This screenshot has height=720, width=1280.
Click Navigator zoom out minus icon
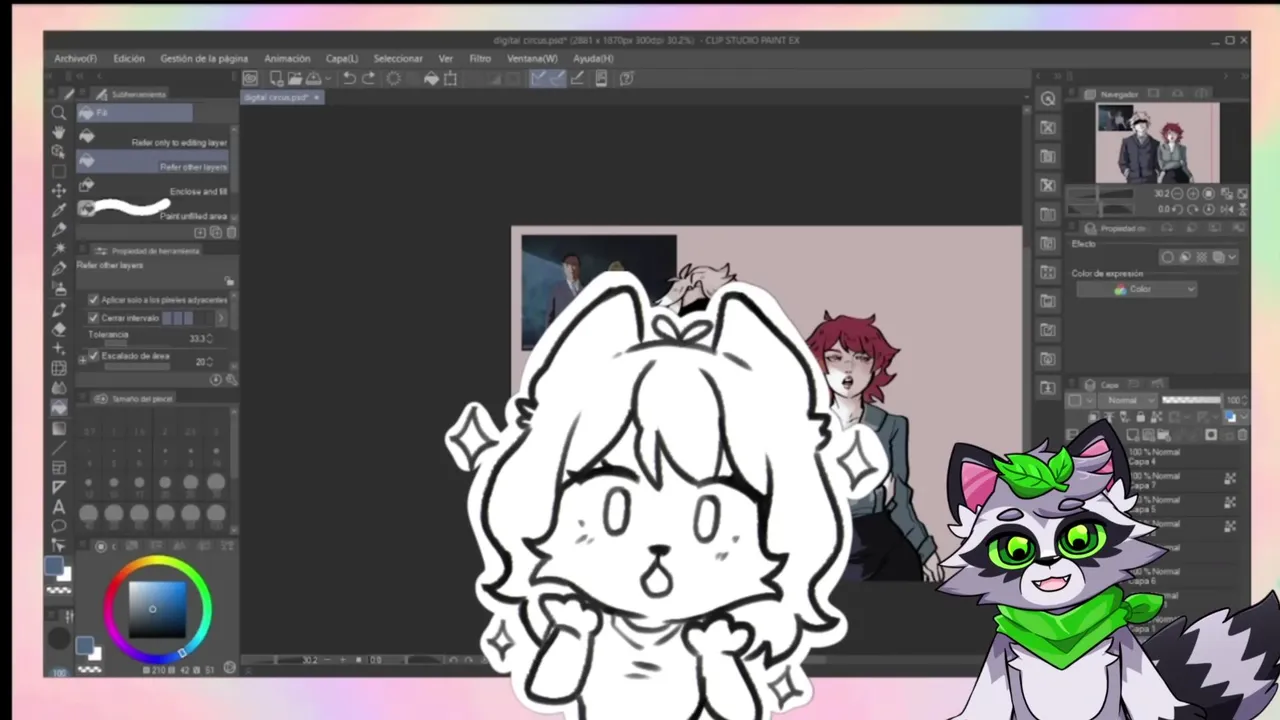1177,194
